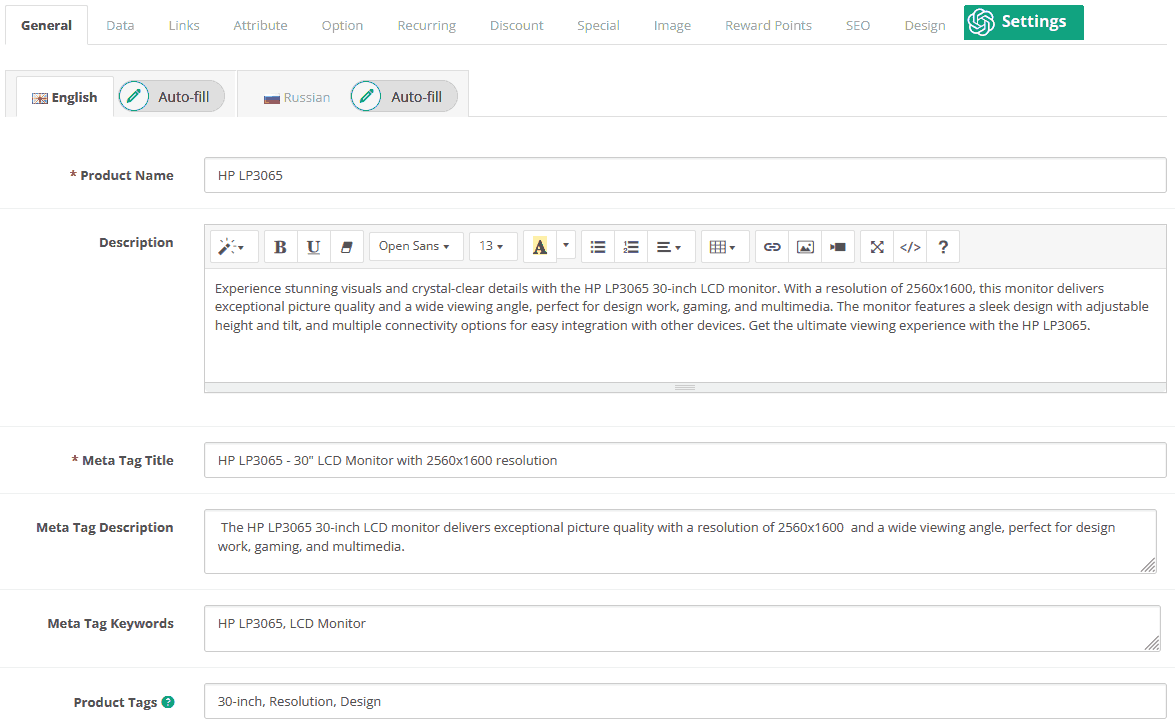Click the ChatGPT logo in Settings button

coord(981,22)
